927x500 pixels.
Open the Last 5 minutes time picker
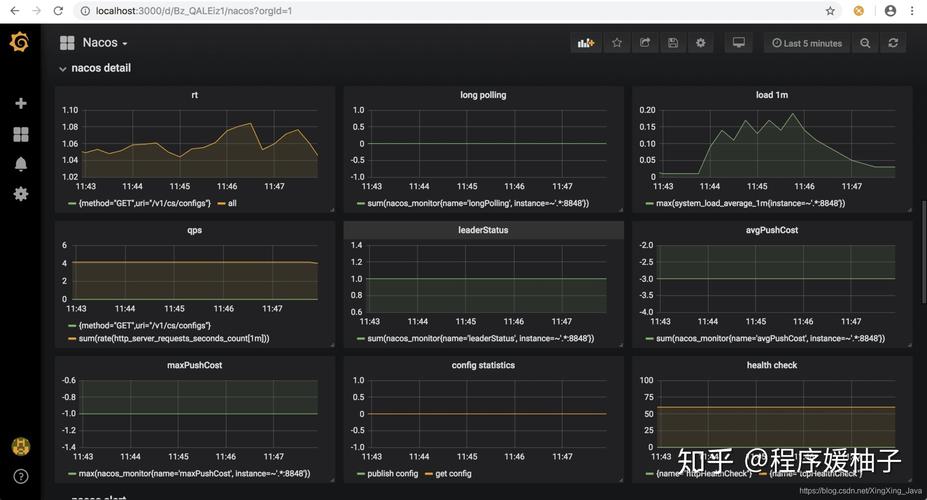coord(807,43)
